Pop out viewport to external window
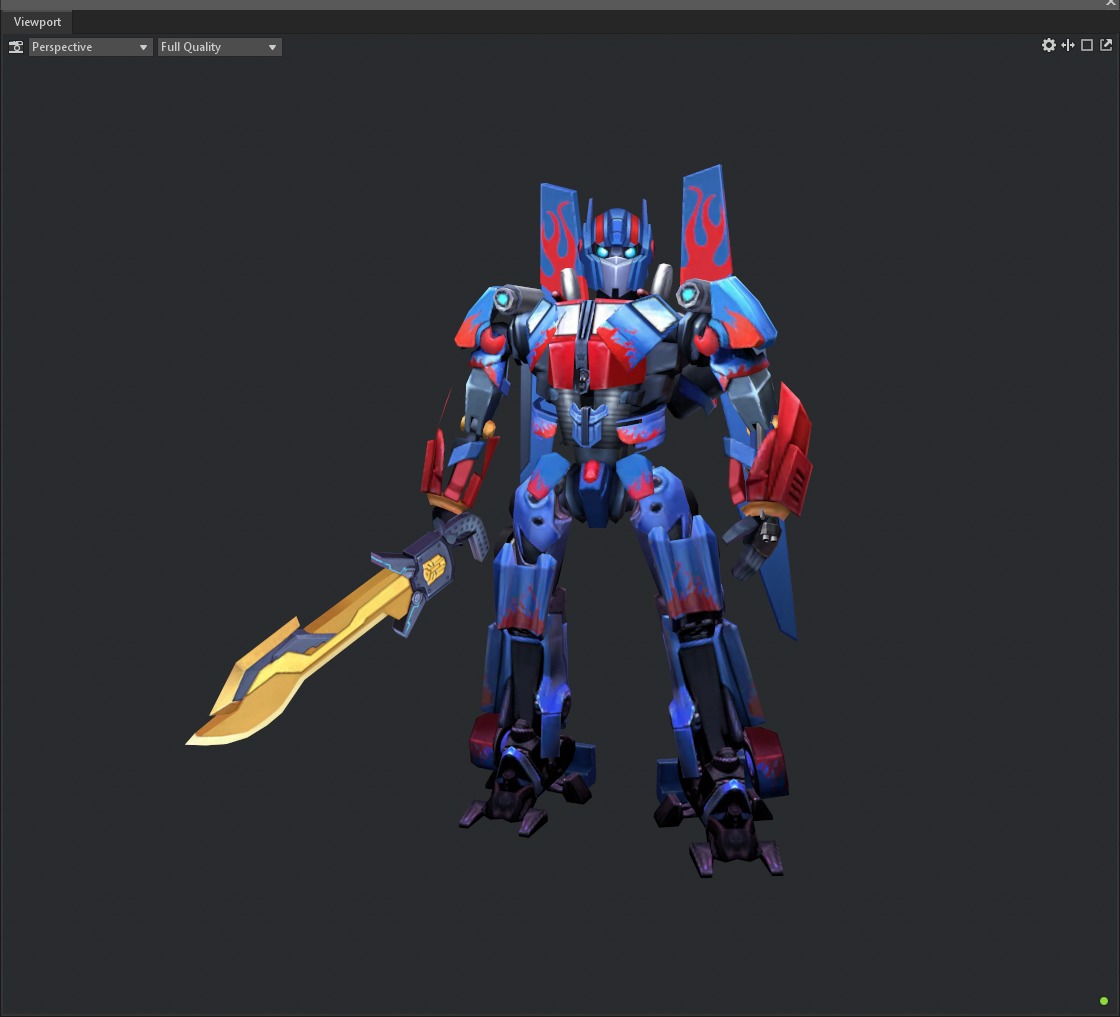Screen dimensions: 1120x1017 (x=1106, y=45)
